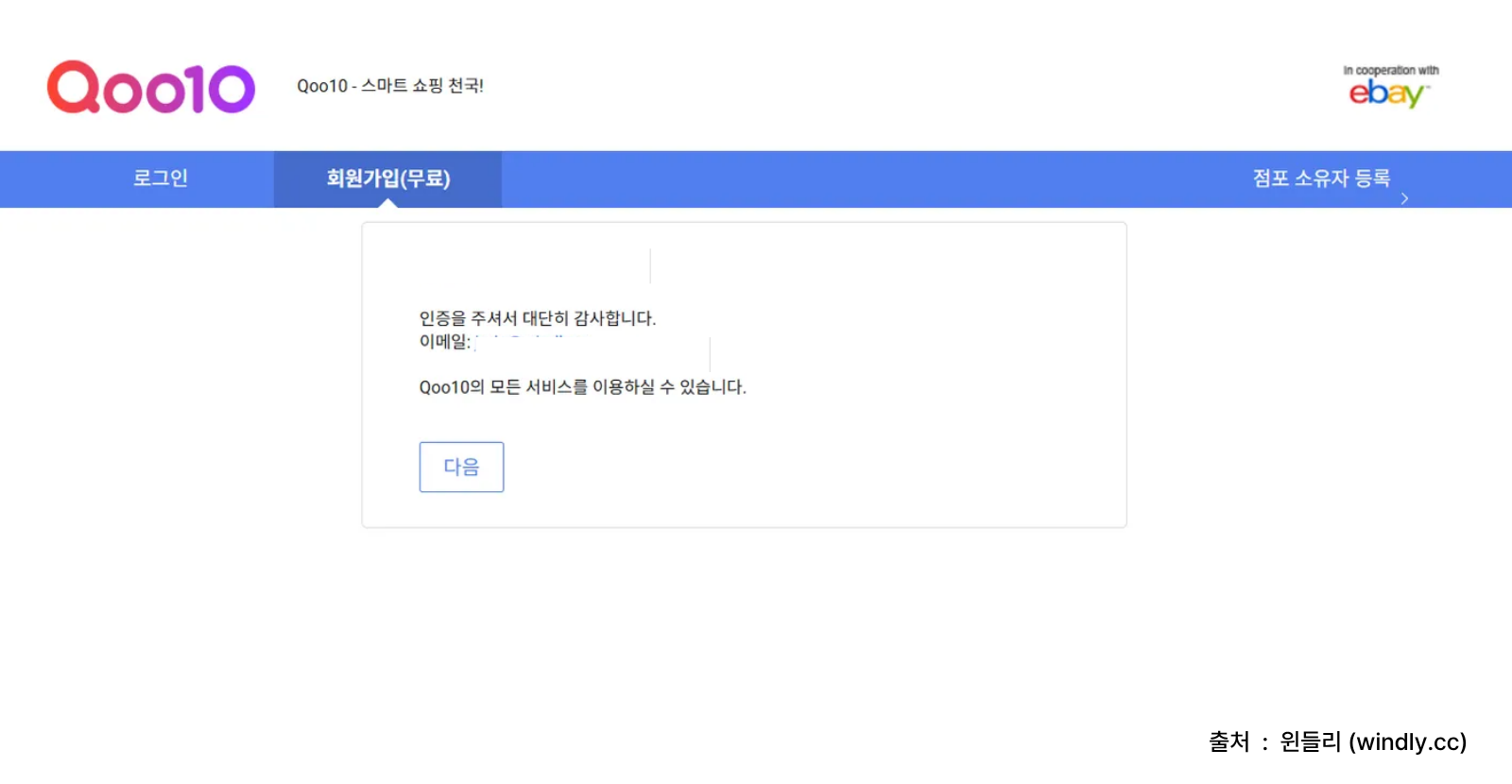
Task: Click the 다음 button
Action: [x=461, y=467]
